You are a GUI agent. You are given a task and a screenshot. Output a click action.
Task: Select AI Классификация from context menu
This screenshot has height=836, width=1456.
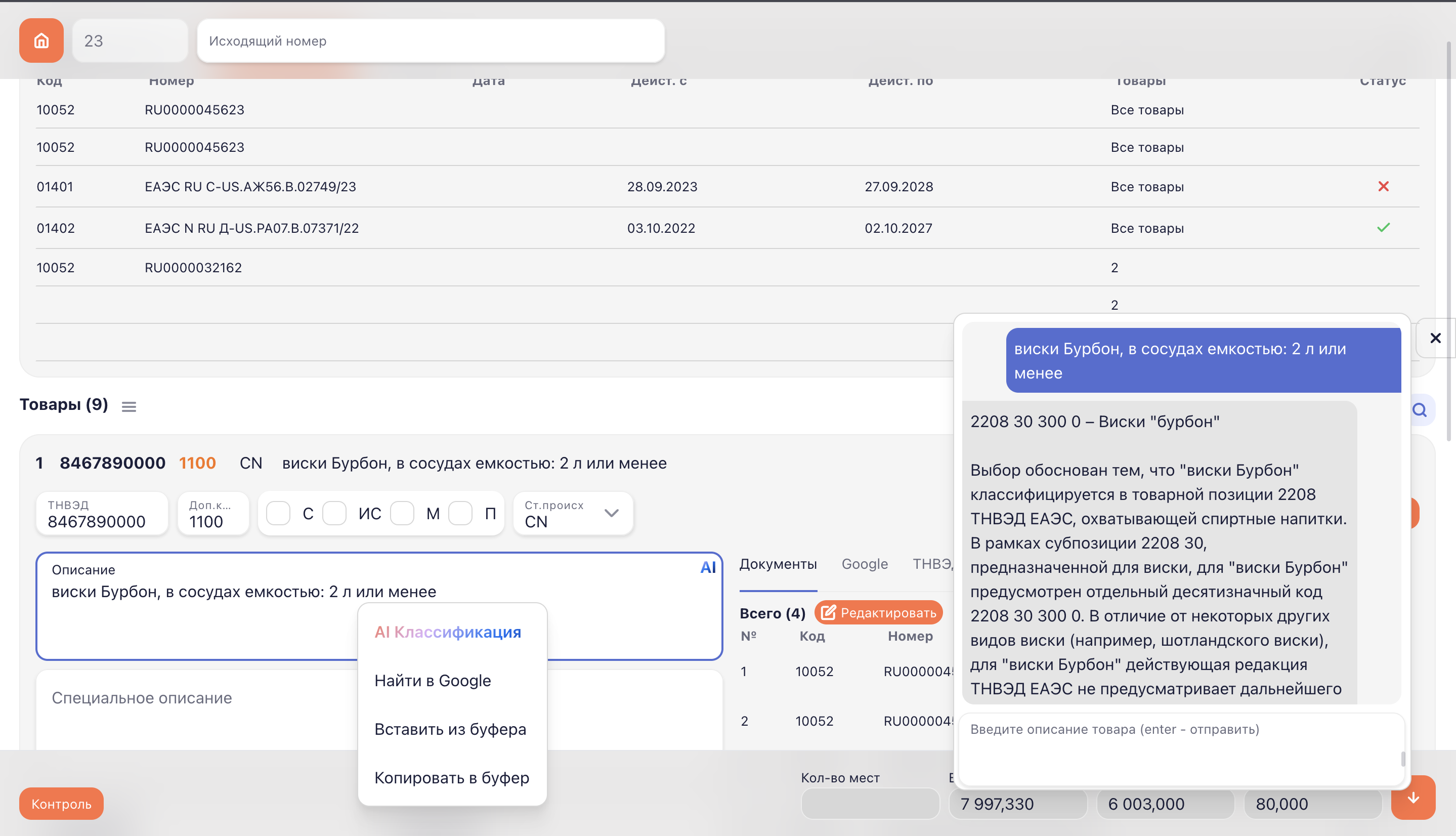tap(448, 632)
